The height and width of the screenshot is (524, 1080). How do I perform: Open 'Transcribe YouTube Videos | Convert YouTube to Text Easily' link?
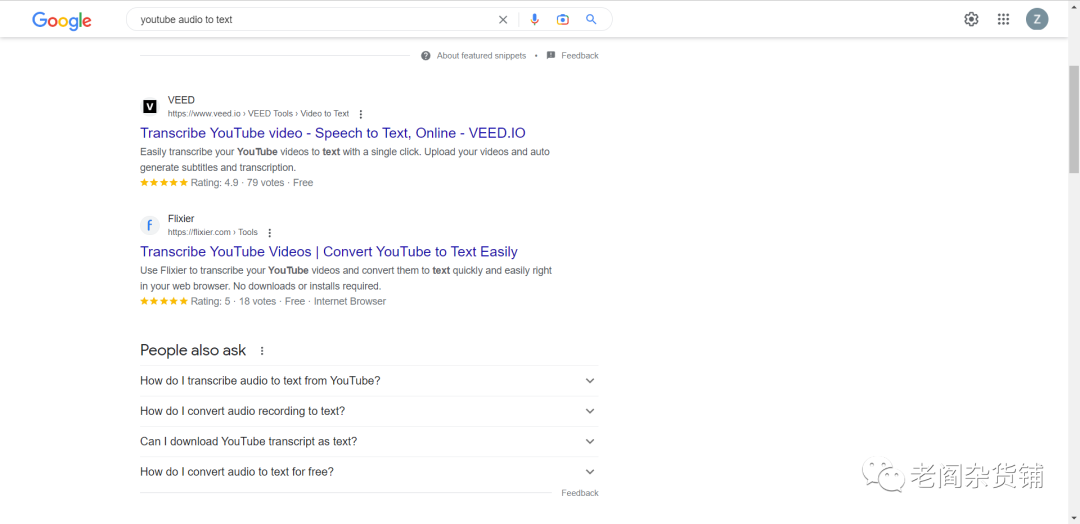329,251
